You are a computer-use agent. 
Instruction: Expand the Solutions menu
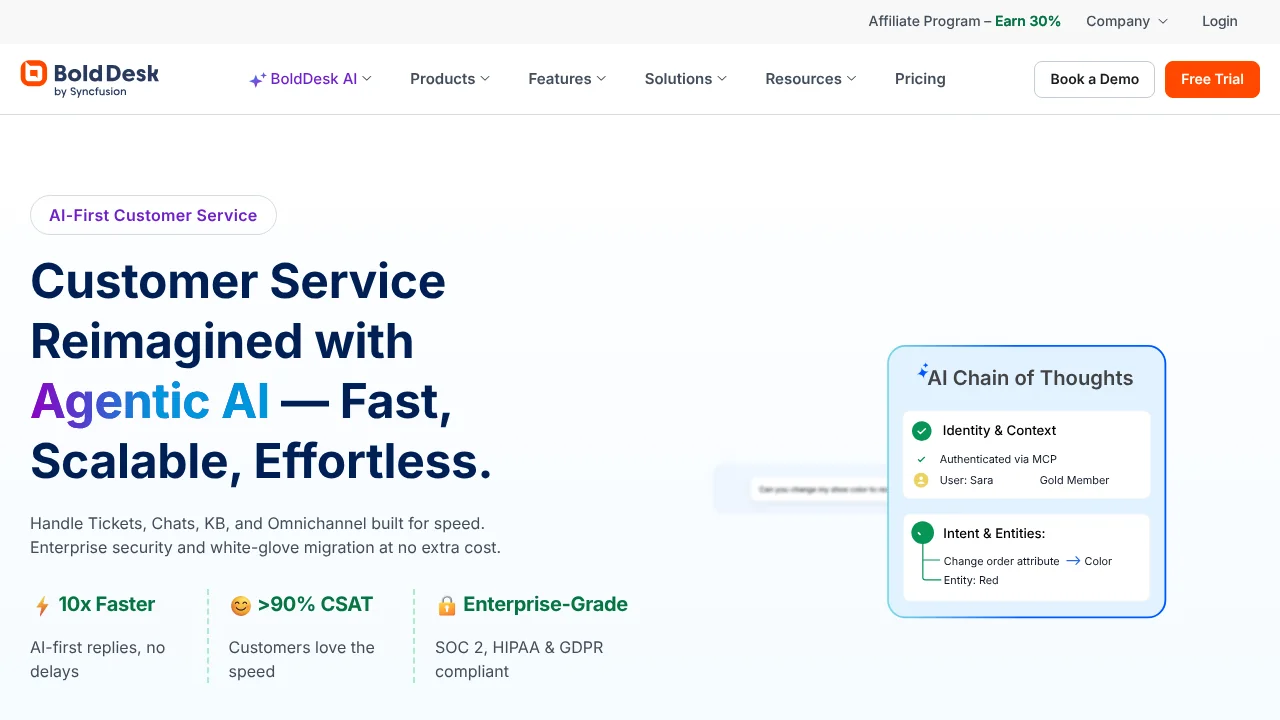685,79
